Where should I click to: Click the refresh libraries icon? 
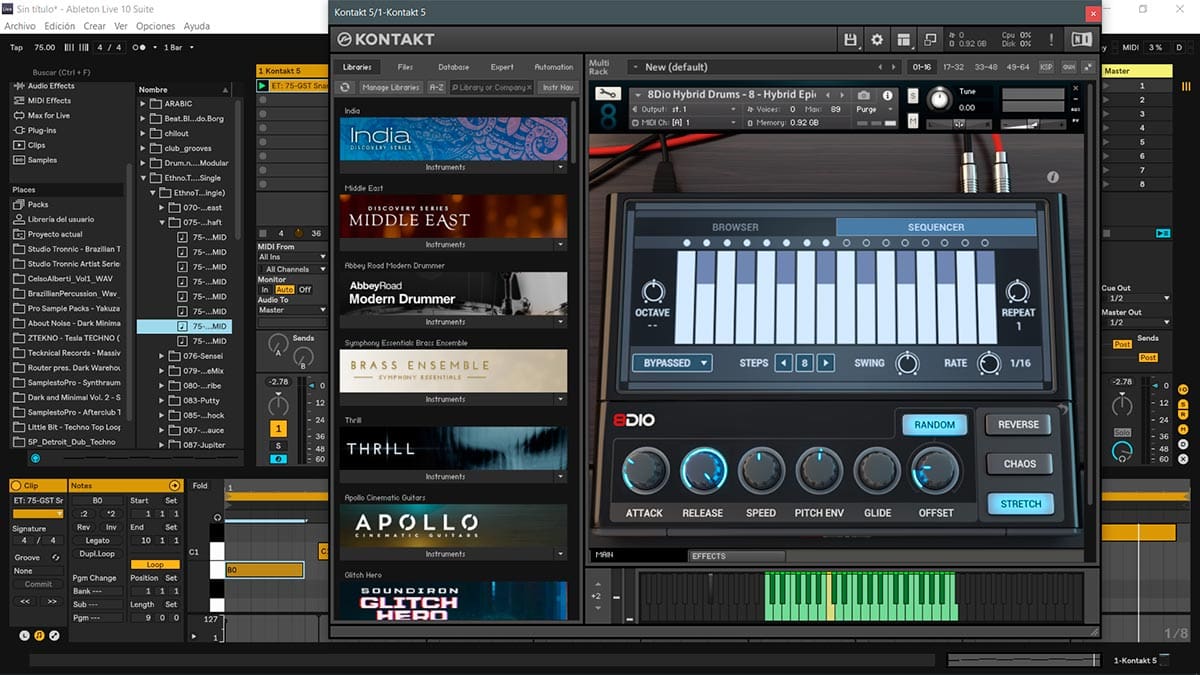tap(347, 87)
